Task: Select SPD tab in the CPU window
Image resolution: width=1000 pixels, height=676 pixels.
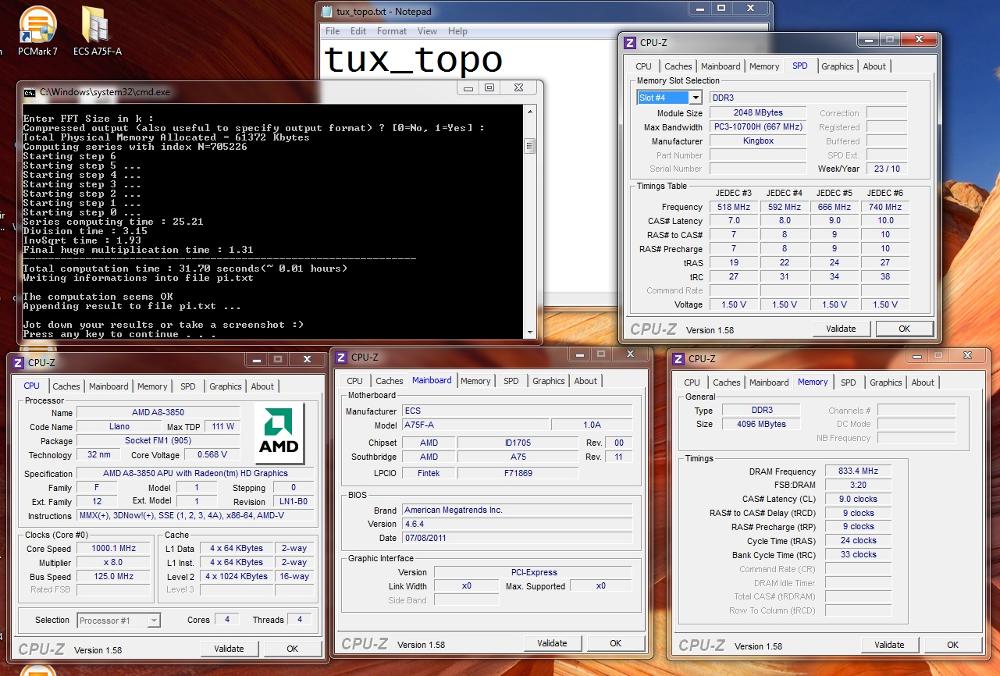Action: tap(188, 386)
